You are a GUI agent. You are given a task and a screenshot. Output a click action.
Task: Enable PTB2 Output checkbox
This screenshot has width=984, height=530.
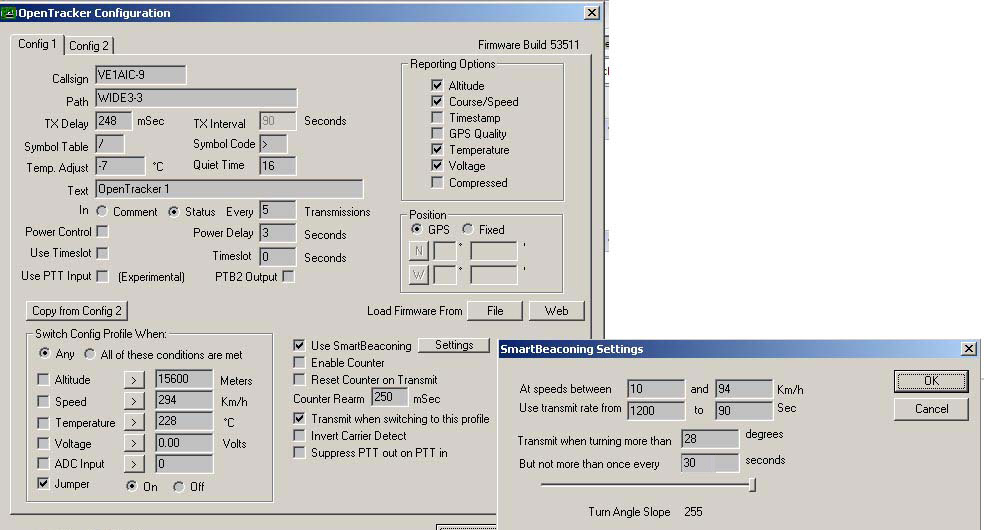(x=288, y=276)
